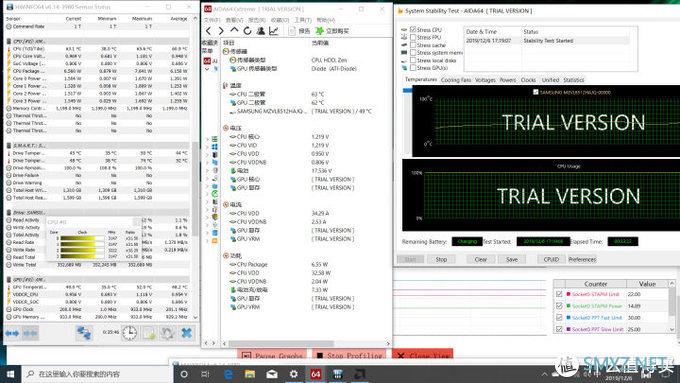This screenshot has height=383, width=680.
Task: Click the AIDA64 refresh icon
Action: click(247, 31)
